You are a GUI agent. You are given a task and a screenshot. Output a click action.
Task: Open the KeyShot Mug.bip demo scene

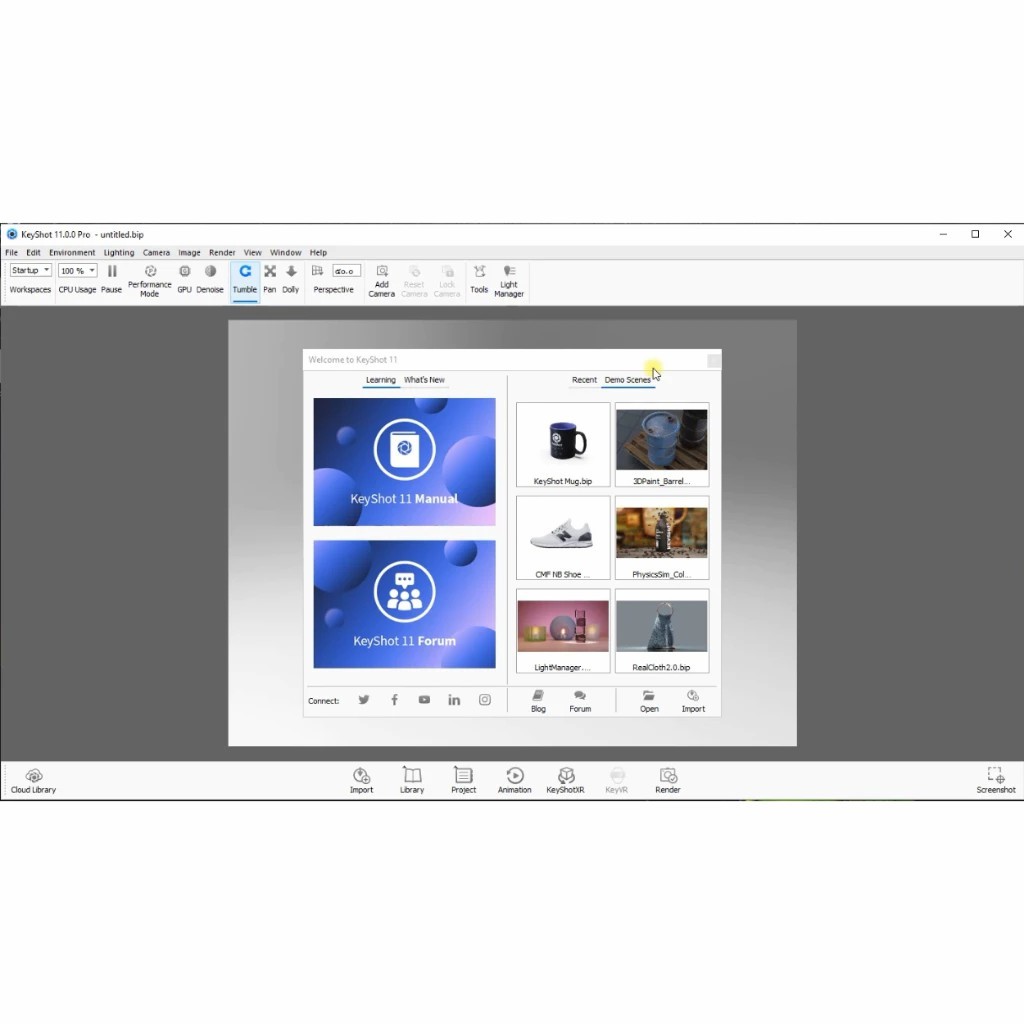563,445
